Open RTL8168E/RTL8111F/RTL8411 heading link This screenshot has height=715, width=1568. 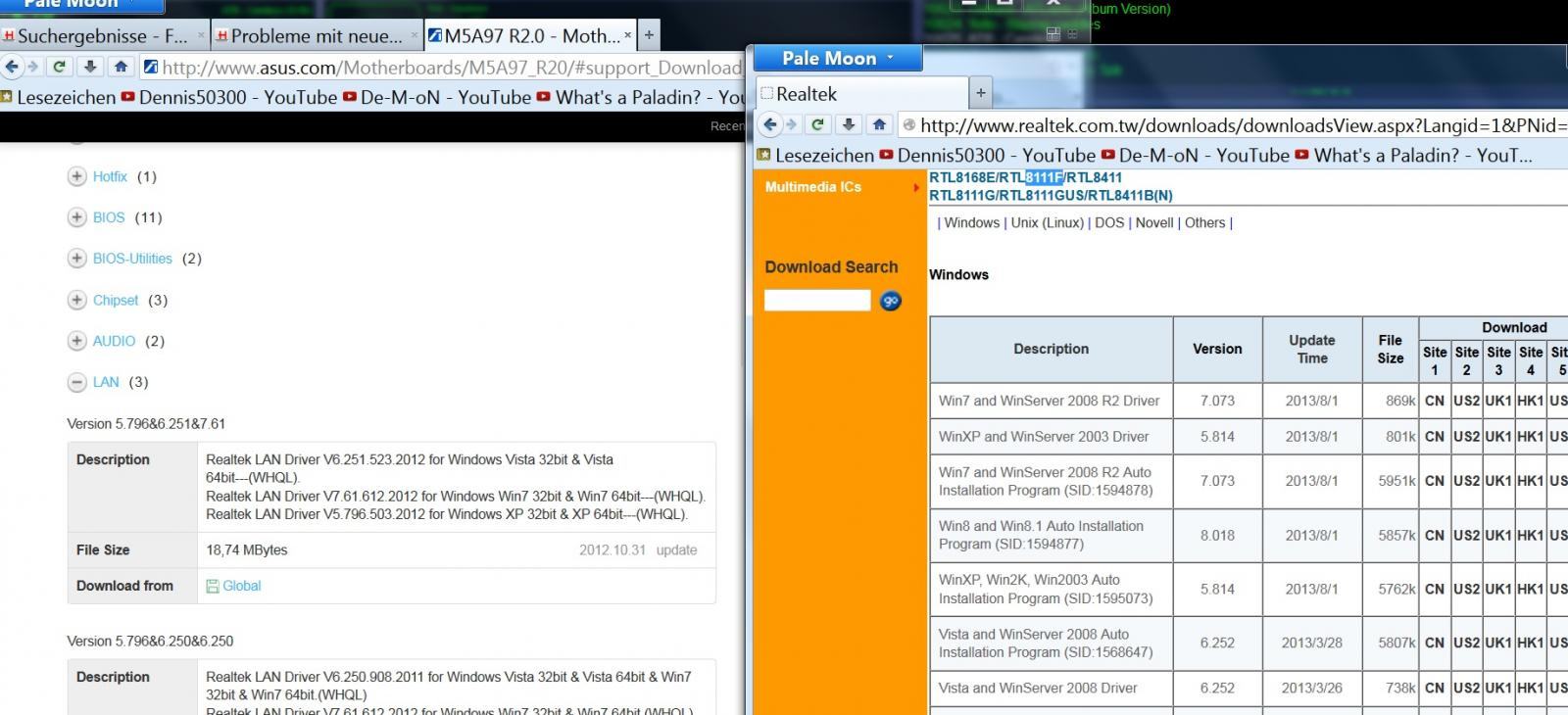pos(1025,177)
